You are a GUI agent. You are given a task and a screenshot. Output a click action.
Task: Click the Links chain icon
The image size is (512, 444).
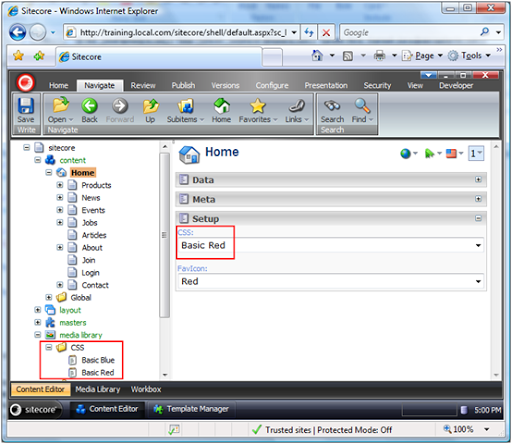[297, 106]
